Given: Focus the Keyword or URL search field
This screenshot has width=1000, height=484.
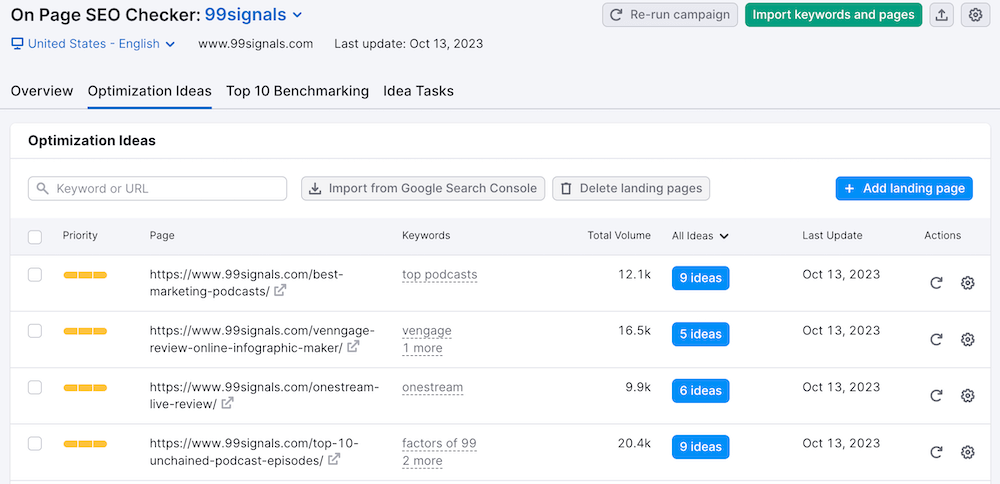Looking at the screenshot, I should tap(158, 188).
